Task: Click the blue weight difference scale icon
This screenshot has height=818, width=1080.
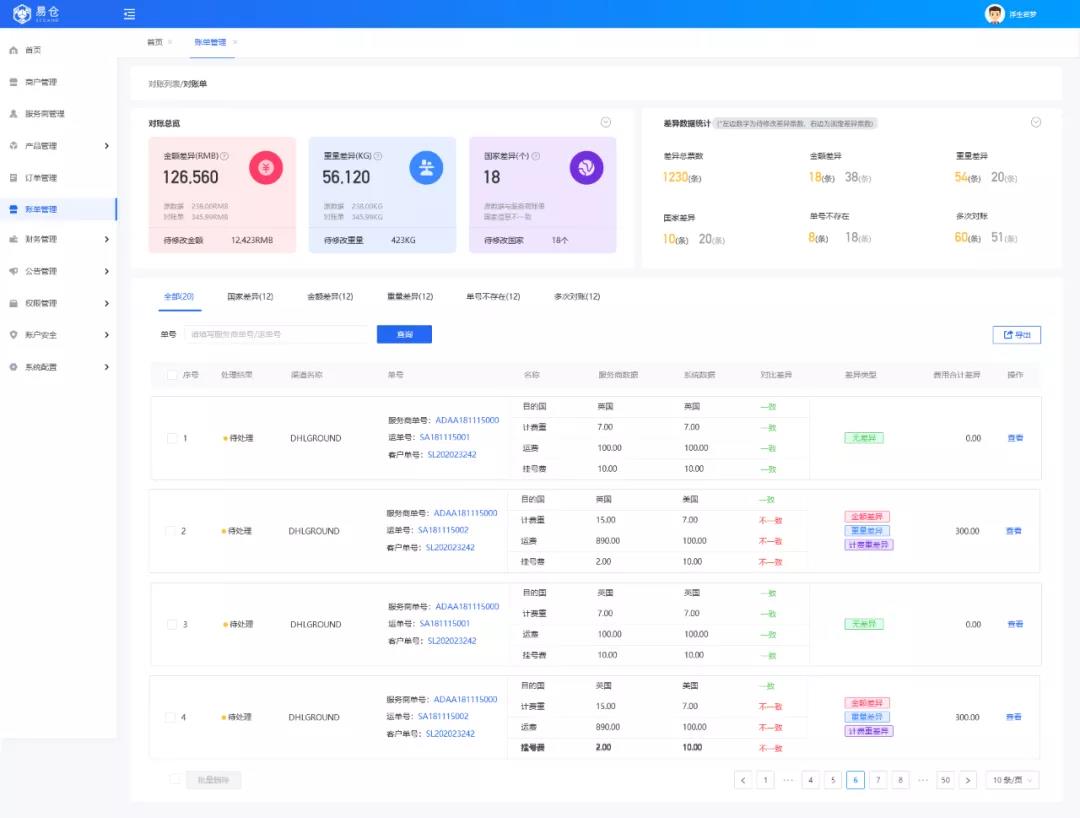Action: 426,168
